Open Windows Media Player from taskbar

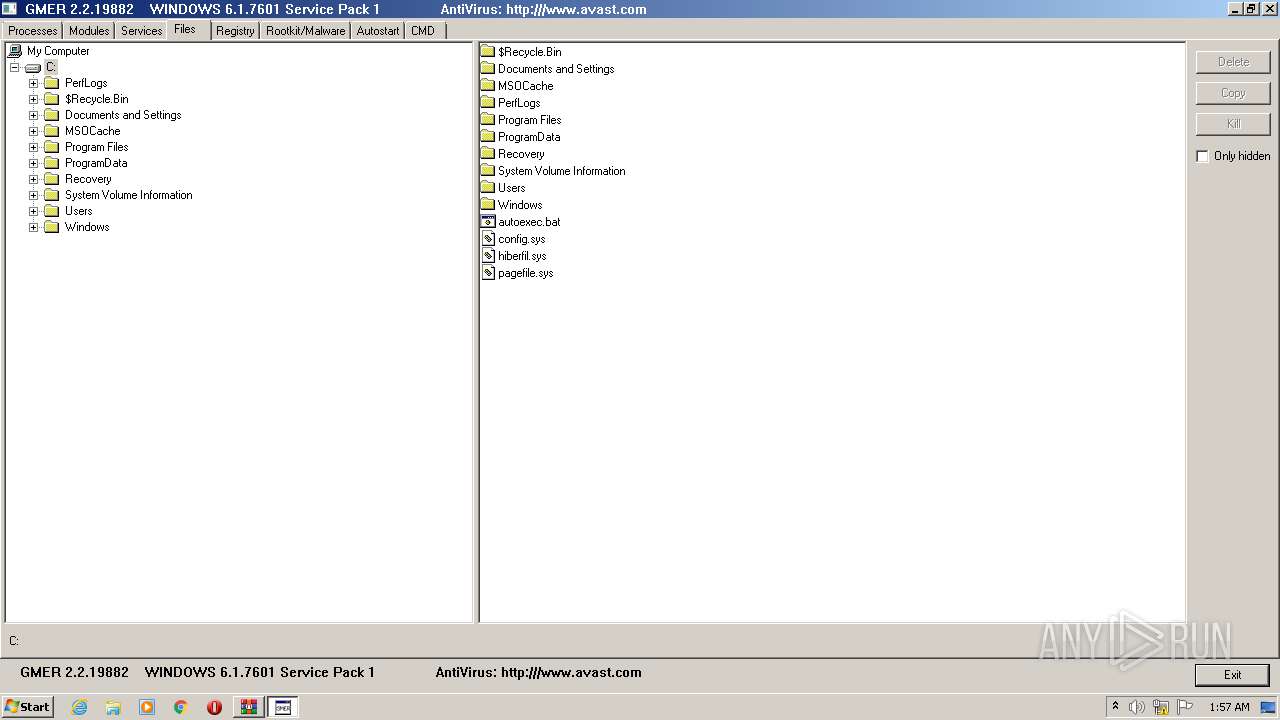point(147,707)
